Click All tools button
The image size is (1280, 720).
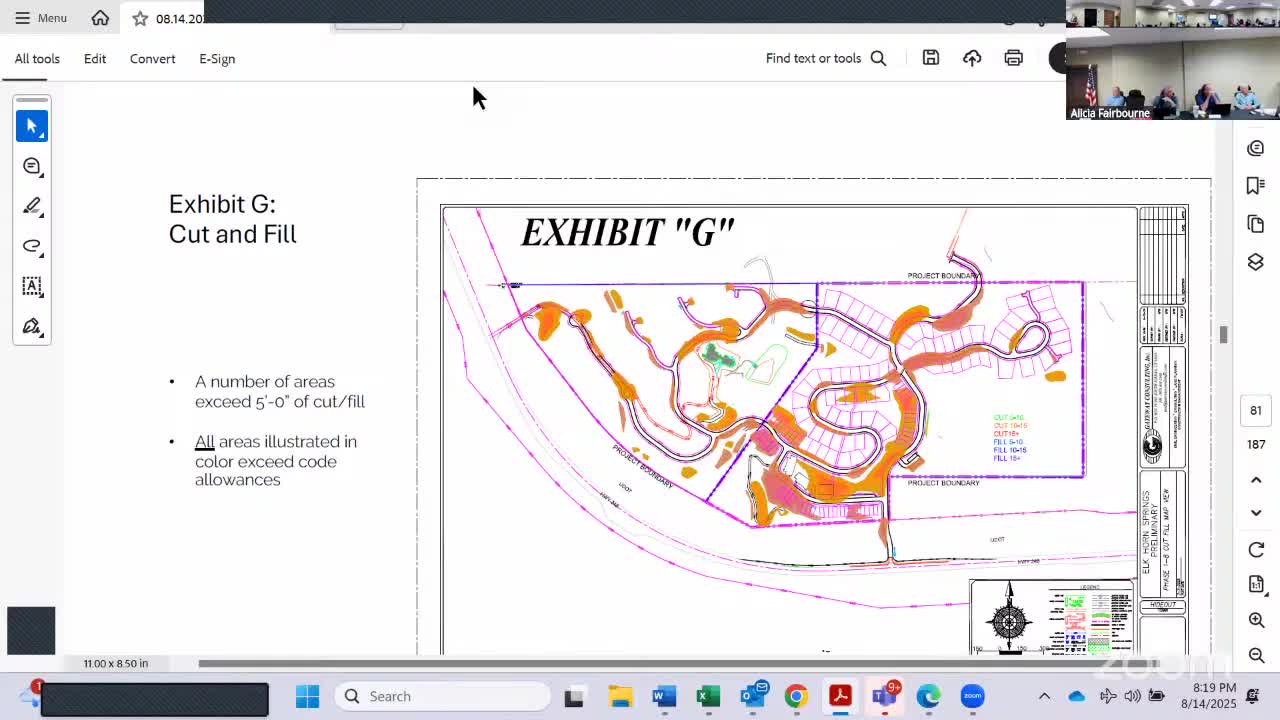click(x=37, y=58)
